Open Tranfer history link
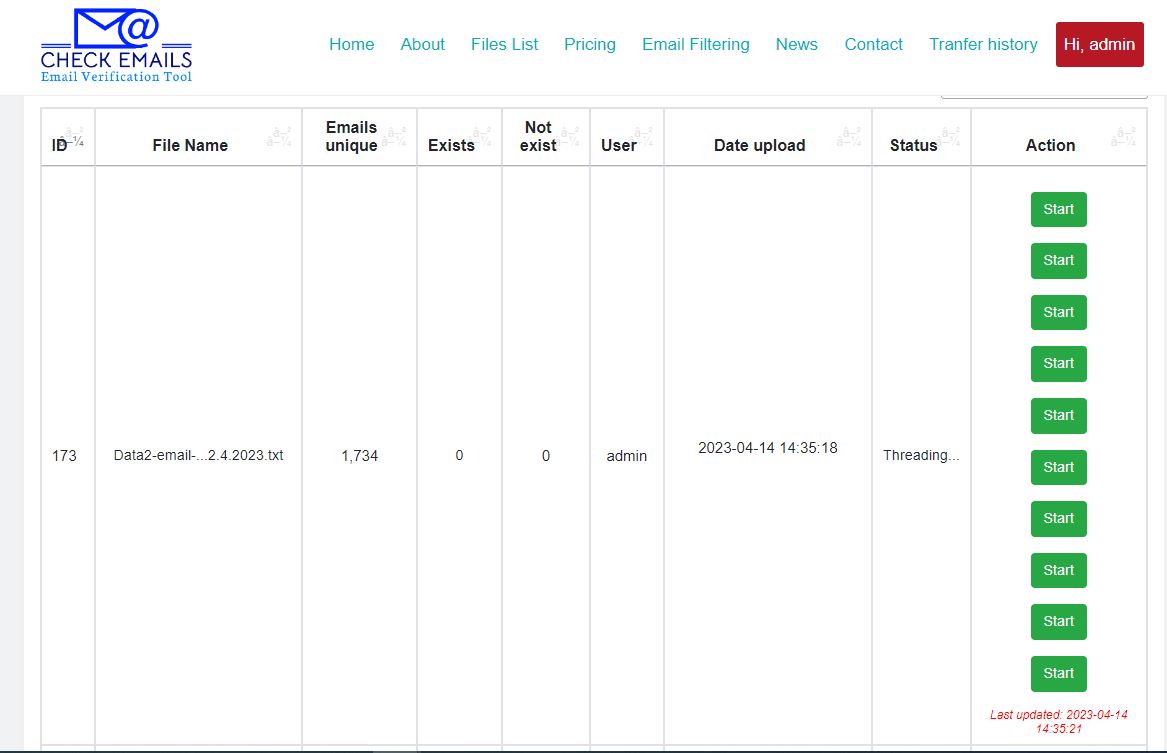This screenshot has height=753, width=1167. point(983,45)
